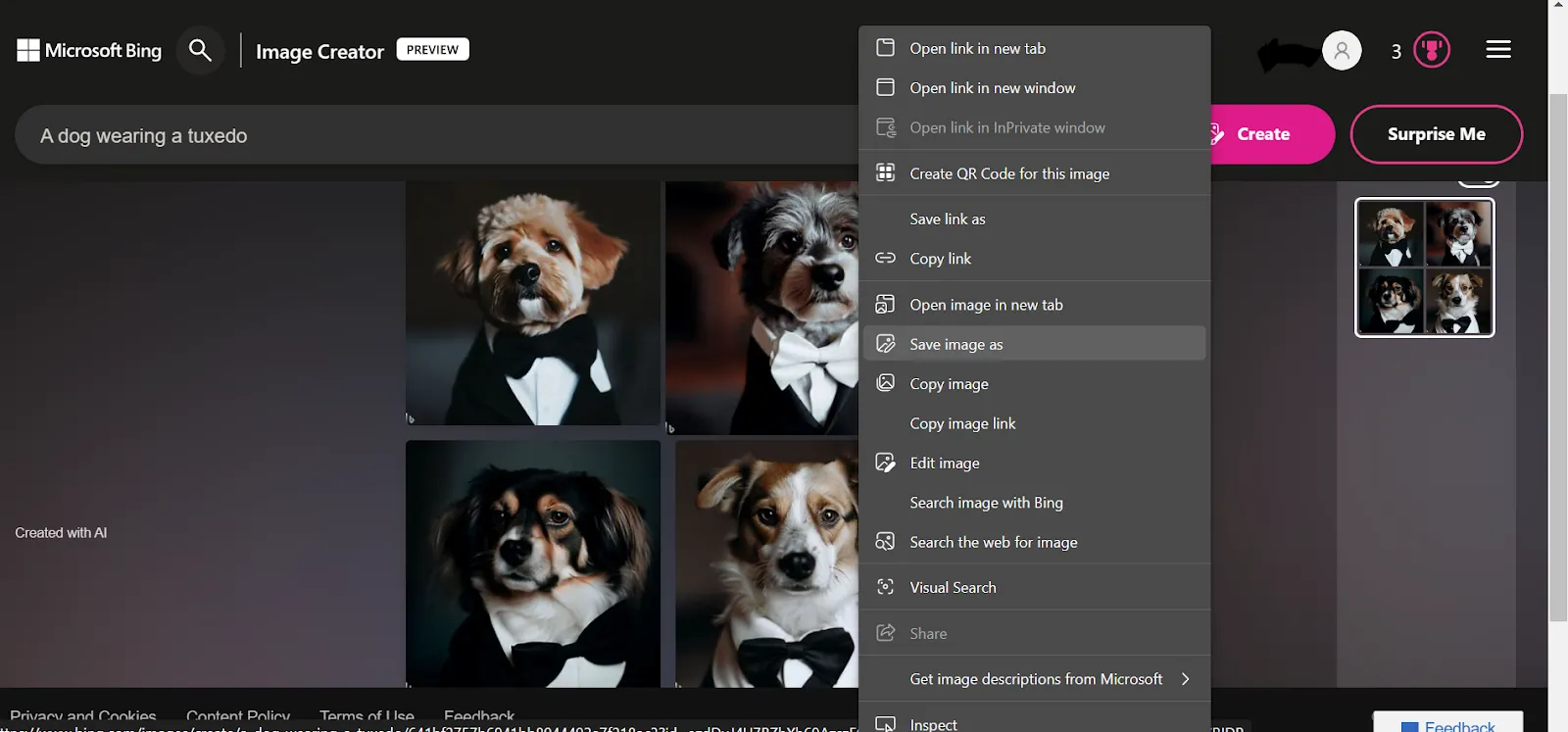Open the four-dog collage thumbnail on right
The width and height of the screenshot is (1568, 732).
[1424, 268]
